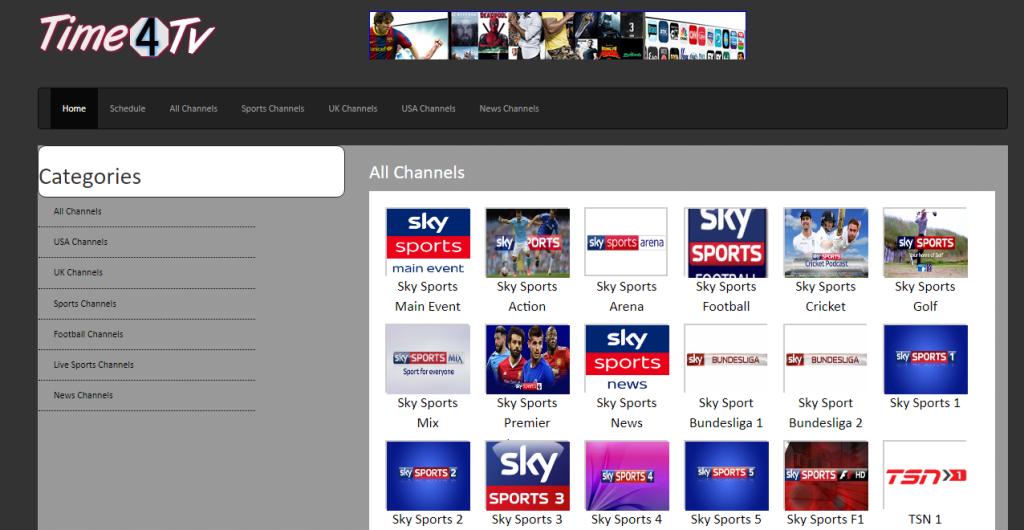
Task: Open Sky Sports Arena channel logo
Action: (x=626, y=242)
